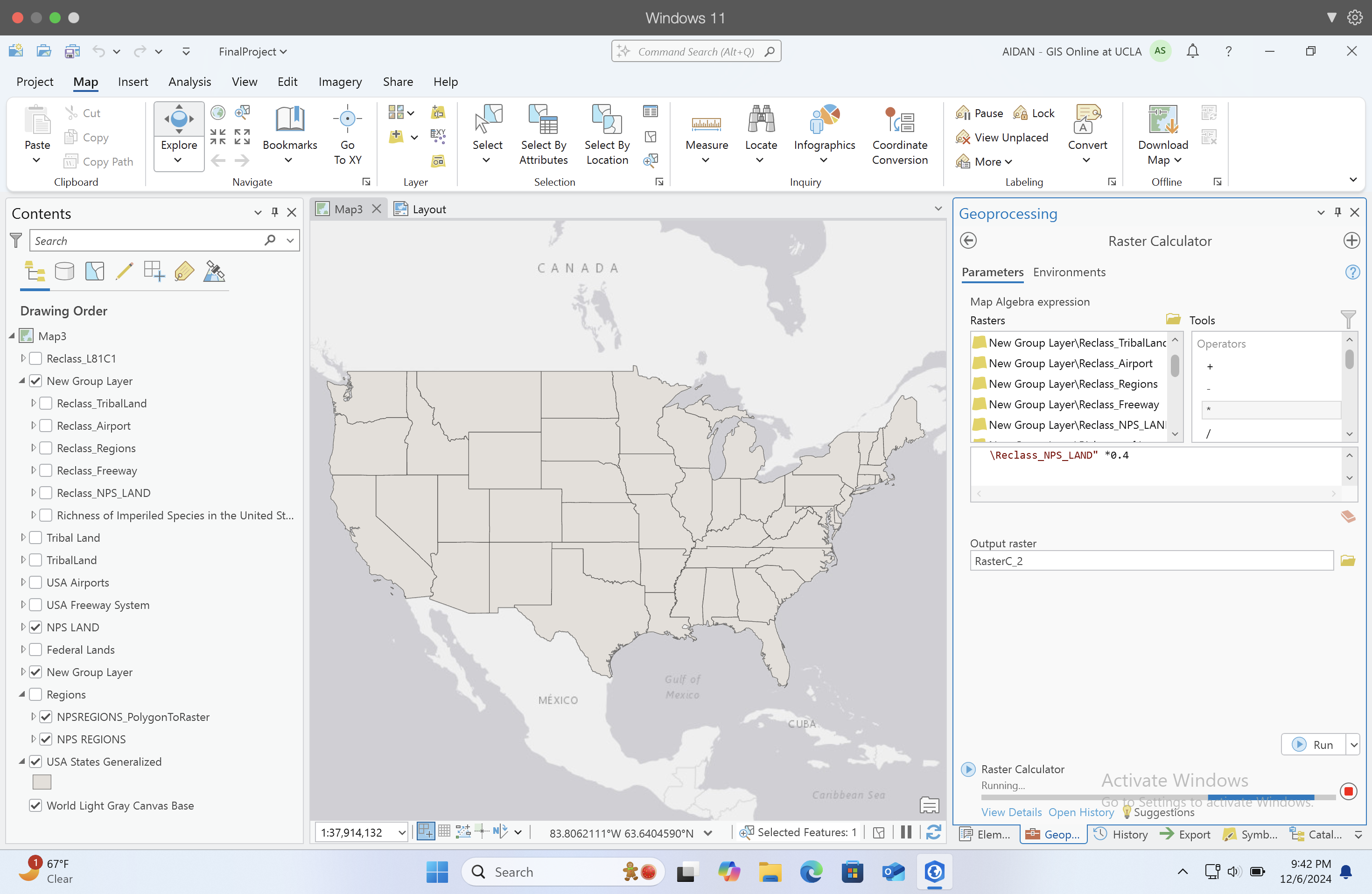Turn on the Reclass_Airport layer

(46, 426)
